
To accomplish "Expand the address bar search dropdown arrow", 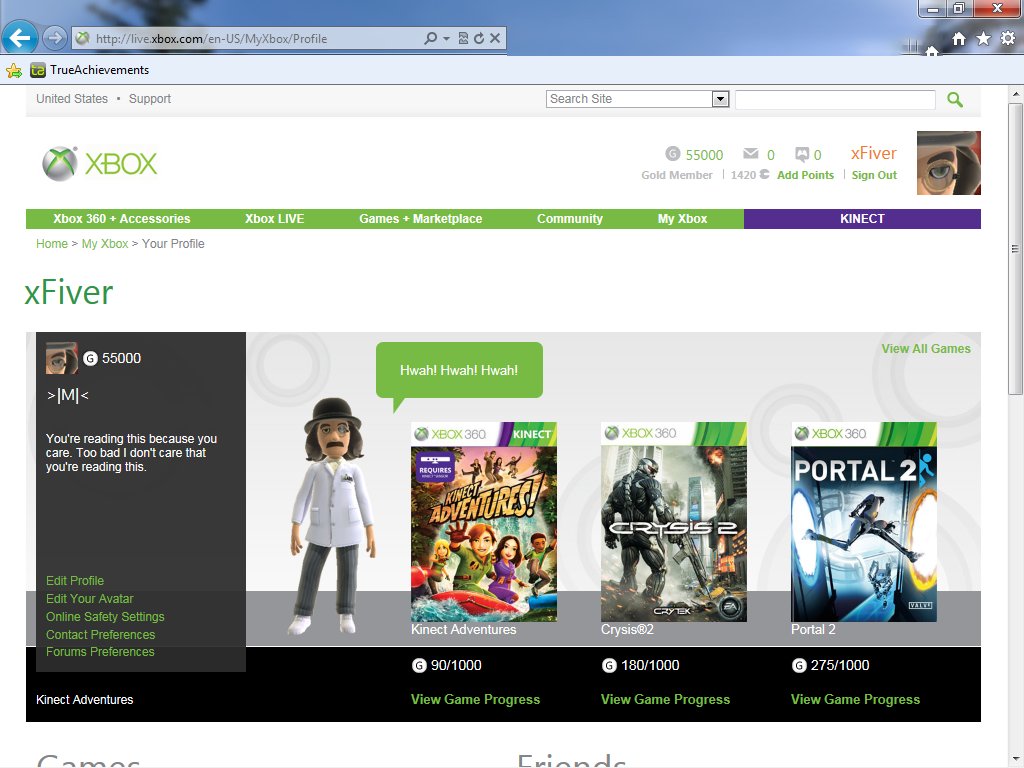I will 446,39.
